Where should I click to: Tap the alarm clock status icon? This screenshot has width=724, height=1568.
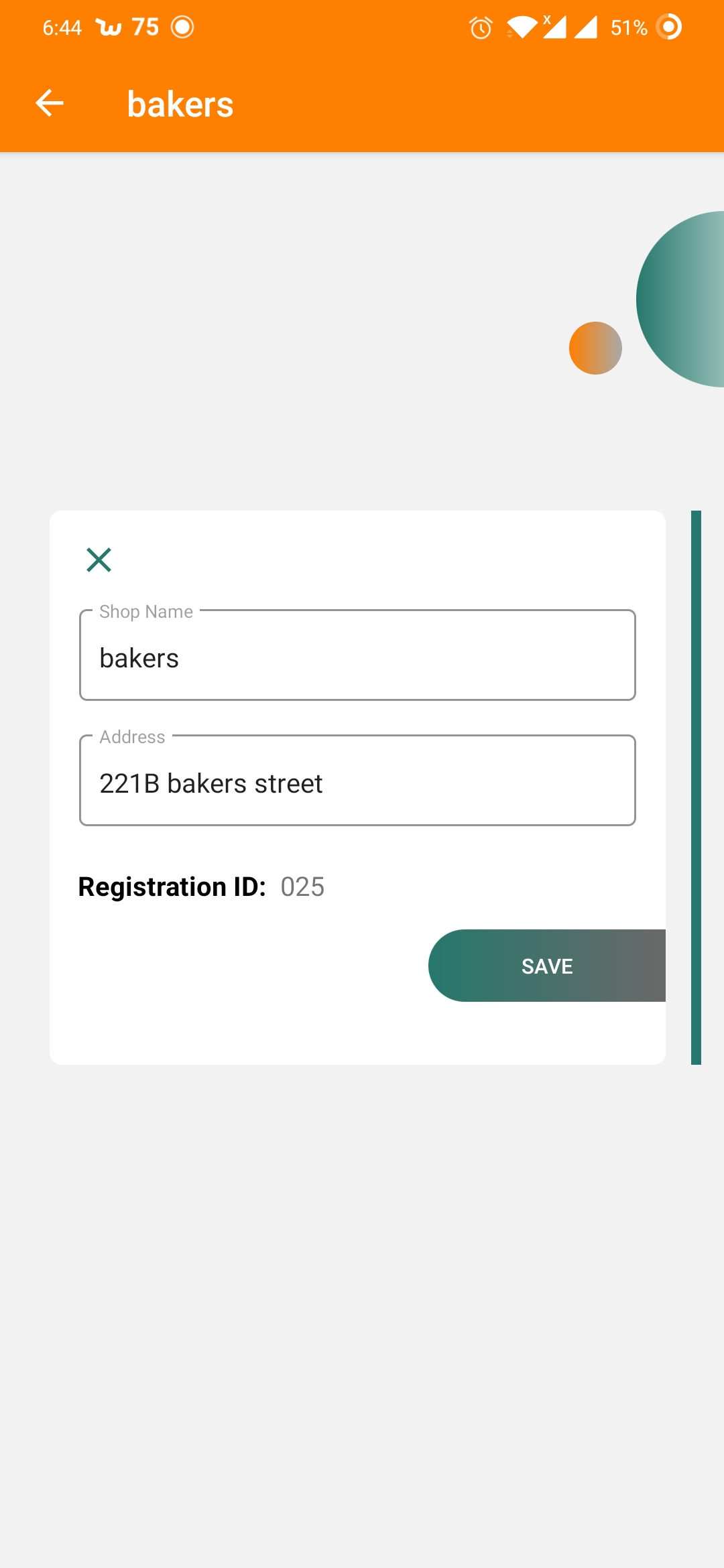[481, 27]
